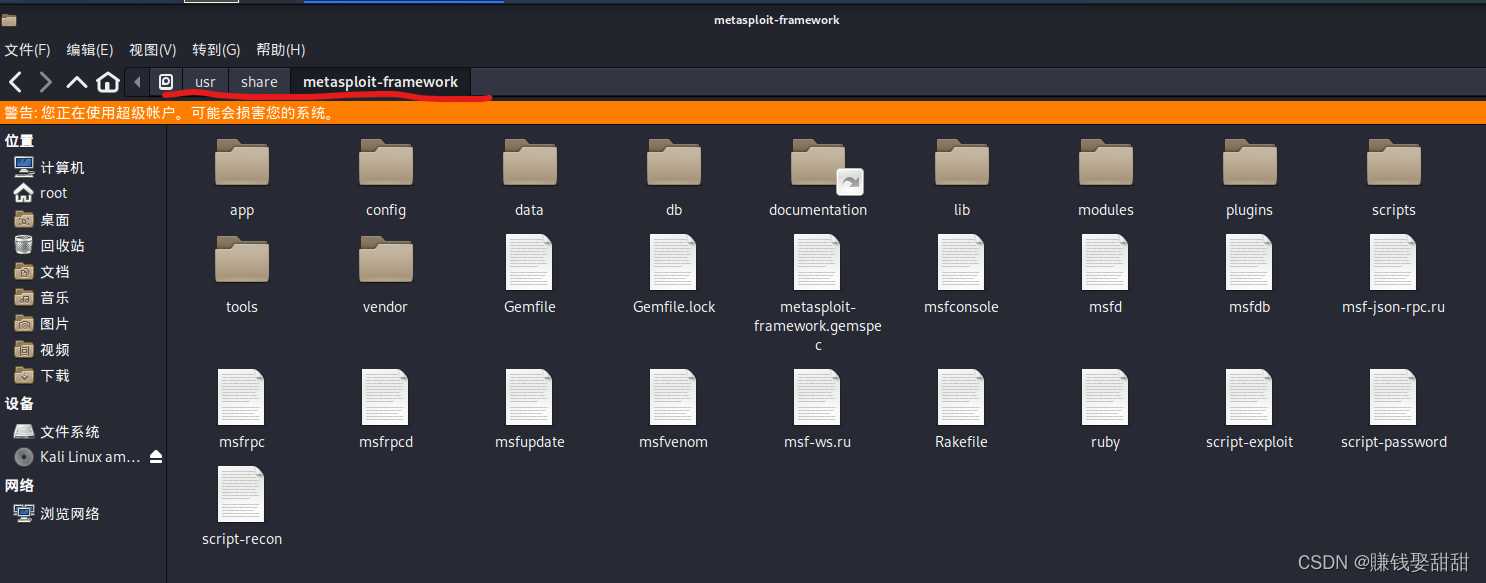
Task: Select the script-recon file icon
Action: coord(241,494)
